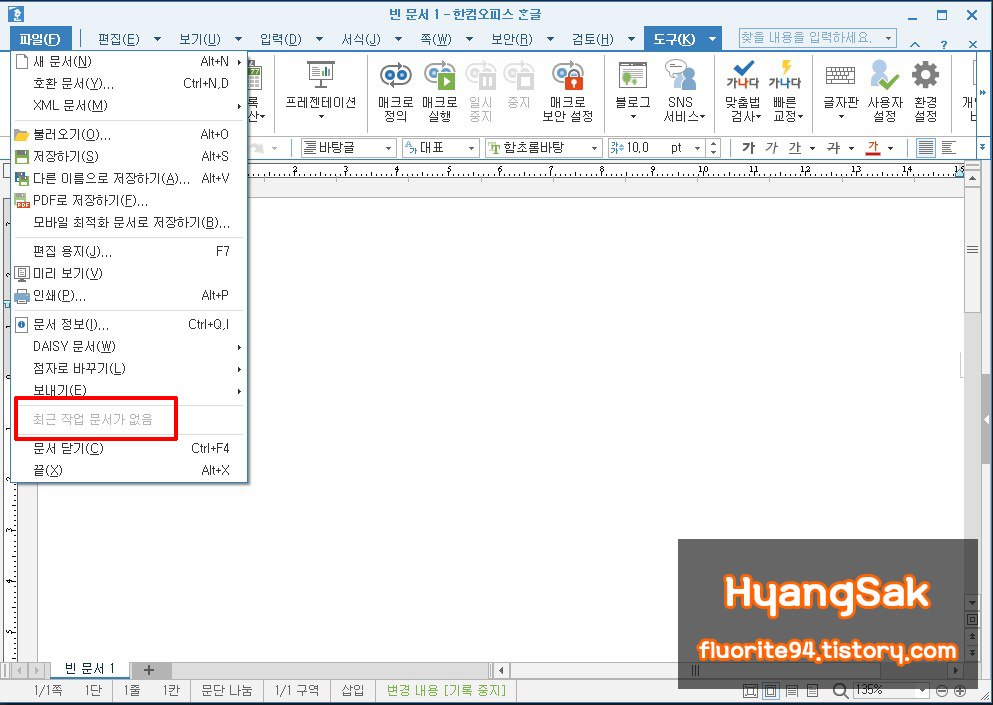Open 미리 보기 from menu
The image size is (993, 705).
click(129, 274)
